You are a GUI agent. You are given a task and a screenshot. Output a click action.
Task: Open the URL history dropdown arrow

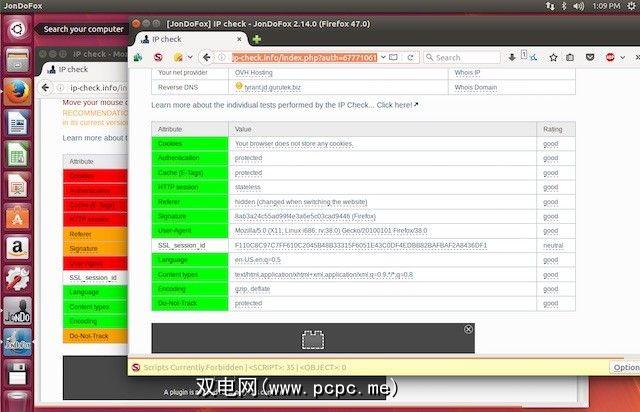coord(383,58)
